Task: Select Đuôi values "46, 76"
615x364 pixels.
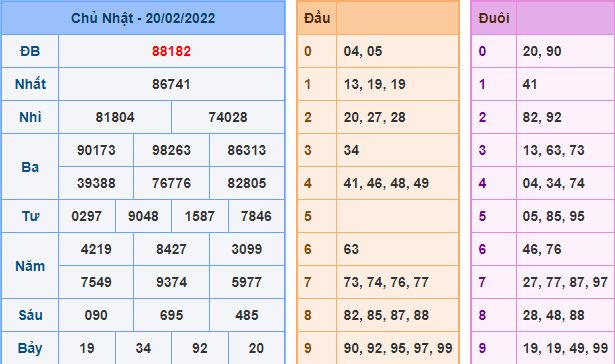Action: tap(542, 249)
